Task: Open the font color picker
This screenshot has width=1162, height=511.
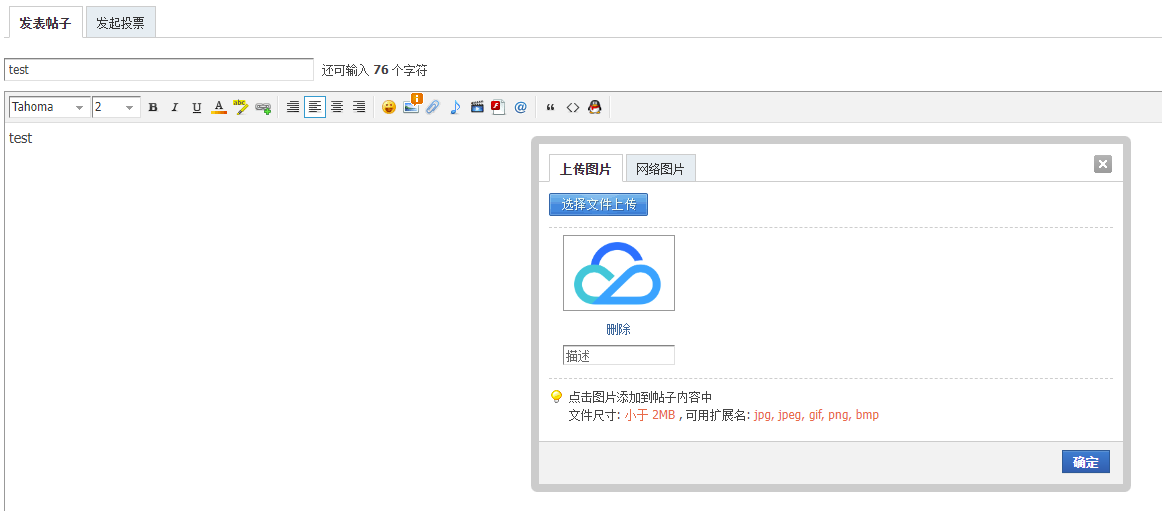Action: [219, 107]
